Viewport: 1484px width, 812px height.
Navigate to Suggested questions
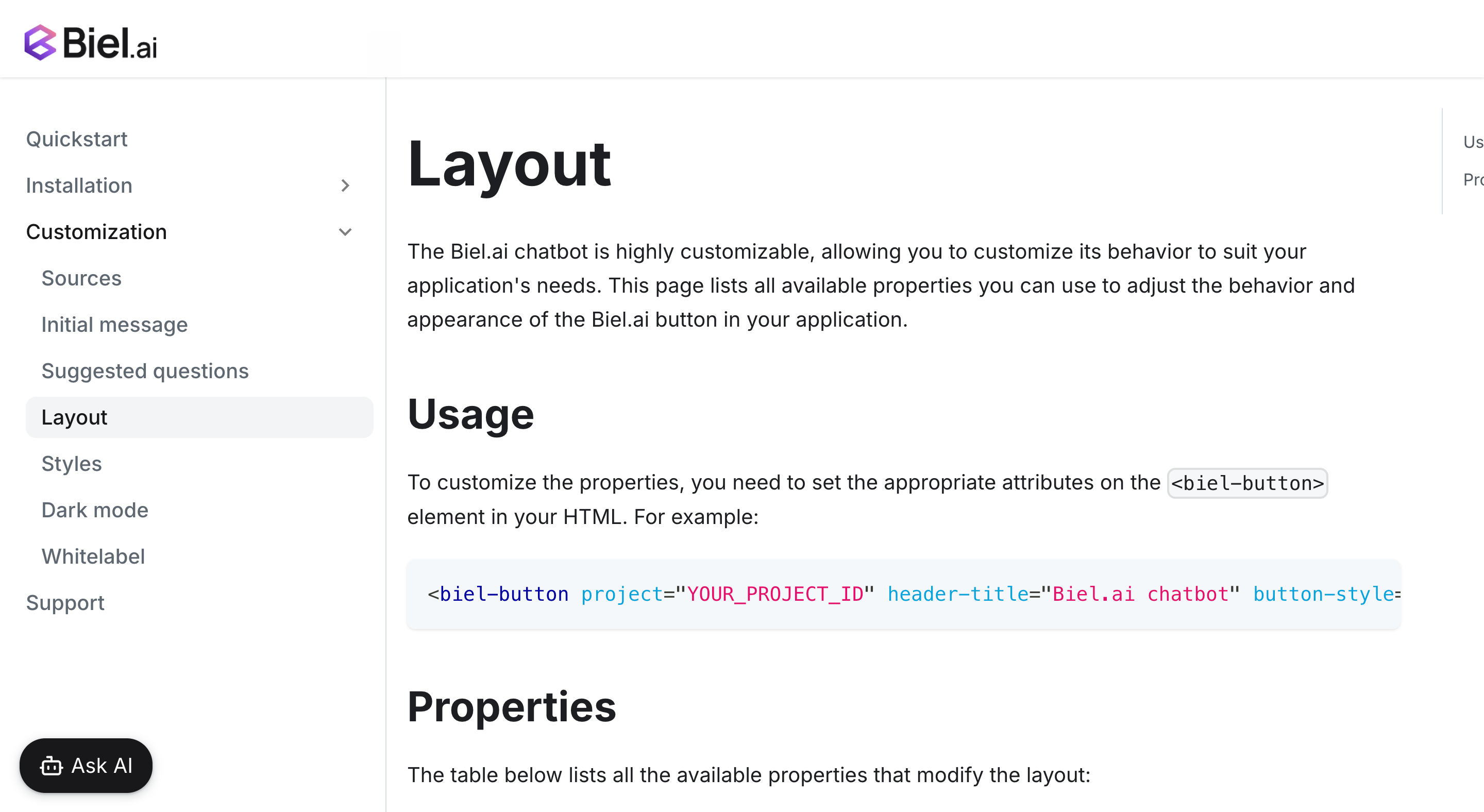[x=145, y=371]
